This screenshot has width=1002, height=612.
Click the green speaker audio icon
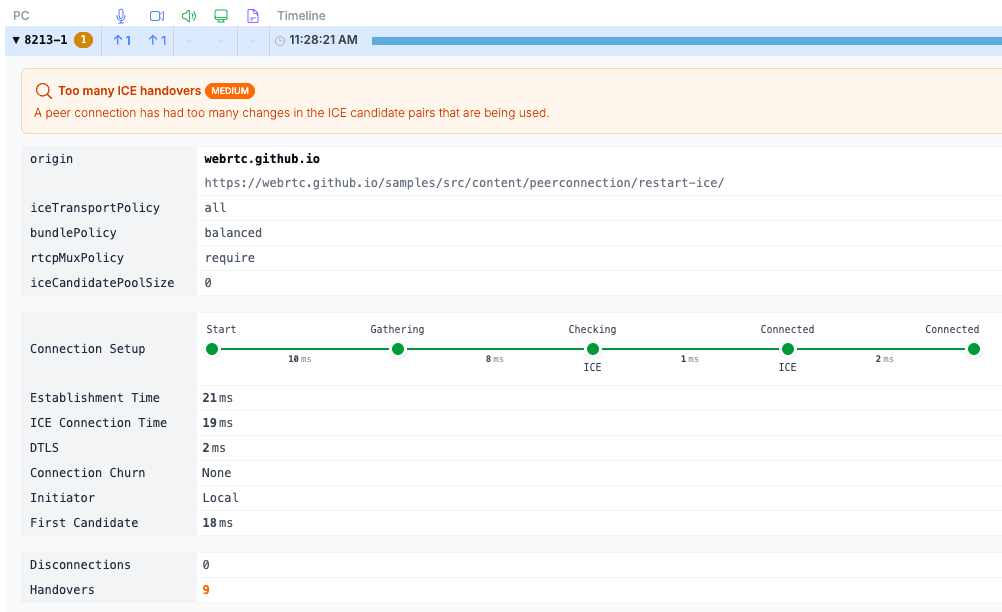(x=188, y=16)
